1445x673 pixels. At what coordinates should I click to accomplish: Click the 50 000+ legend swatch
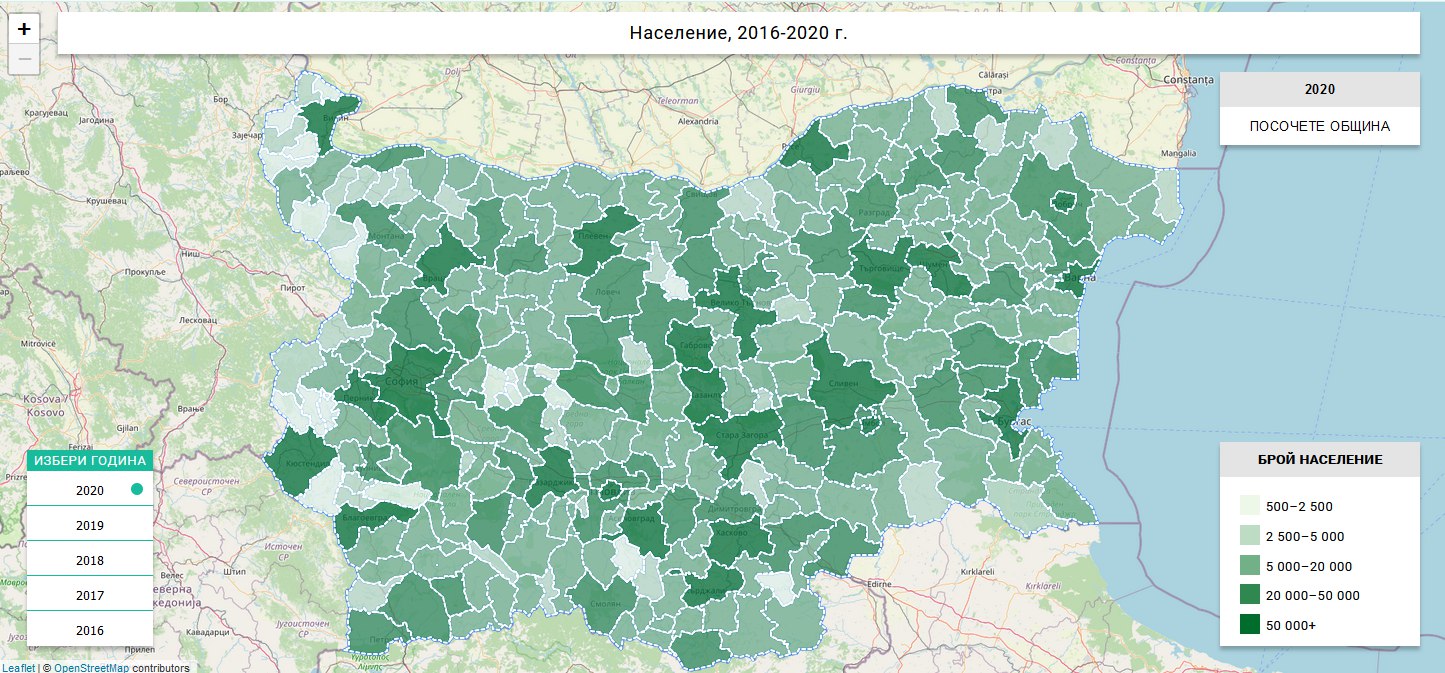(1250, 625)
